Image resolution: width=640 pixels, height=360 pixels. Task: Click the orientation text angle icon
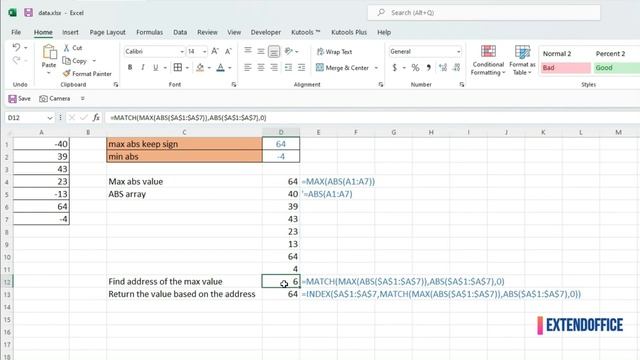tap(289, 51)
